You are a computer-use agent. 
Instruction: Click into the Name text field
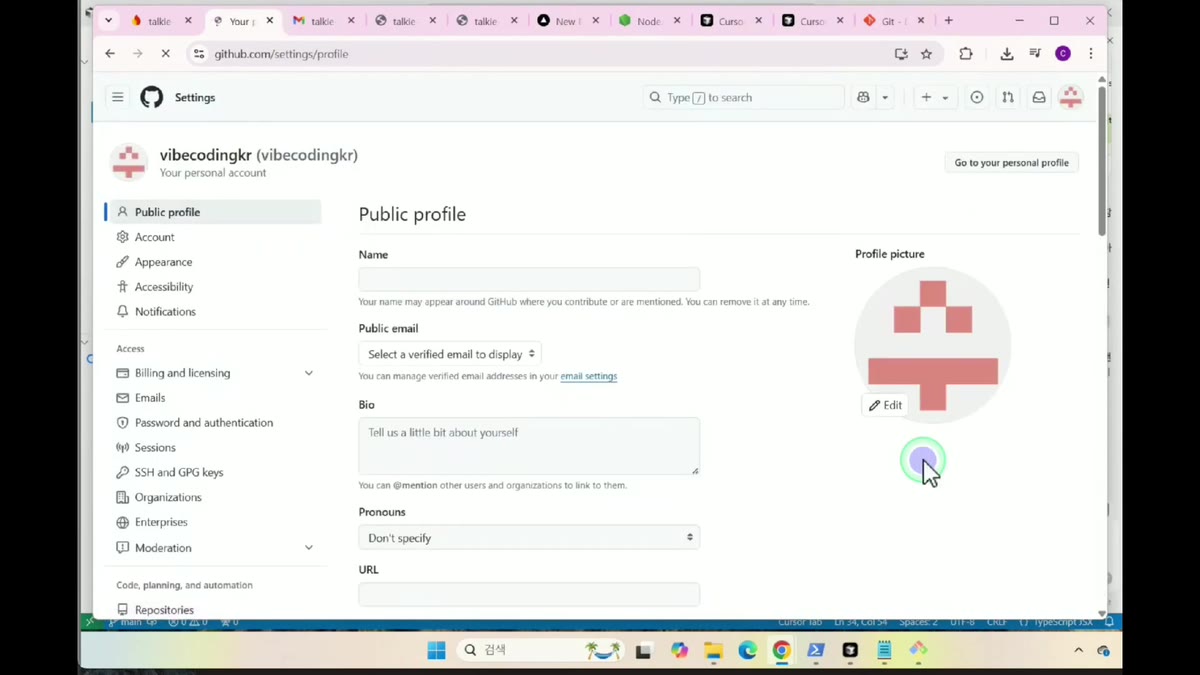pos(529,279)
